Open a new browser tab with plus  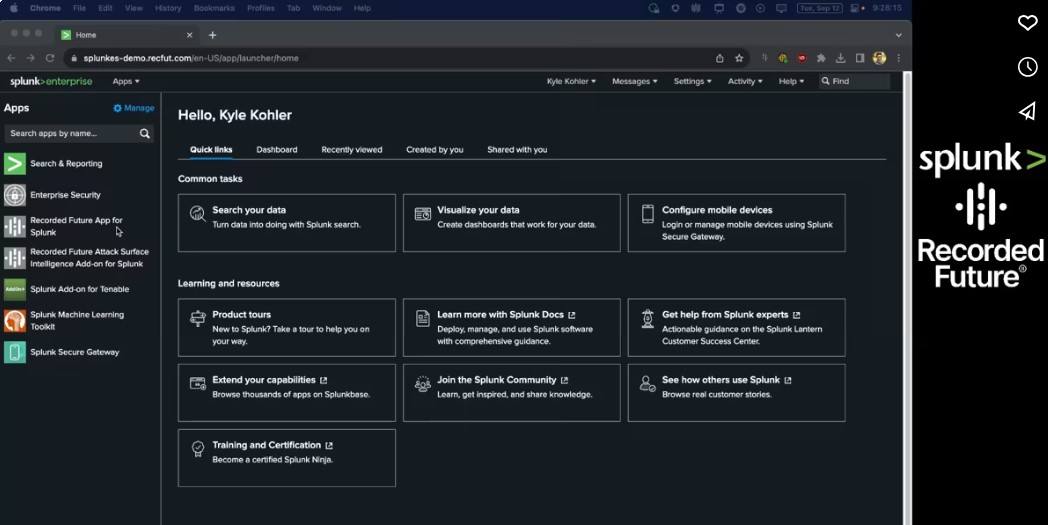[x=212, y=35]
